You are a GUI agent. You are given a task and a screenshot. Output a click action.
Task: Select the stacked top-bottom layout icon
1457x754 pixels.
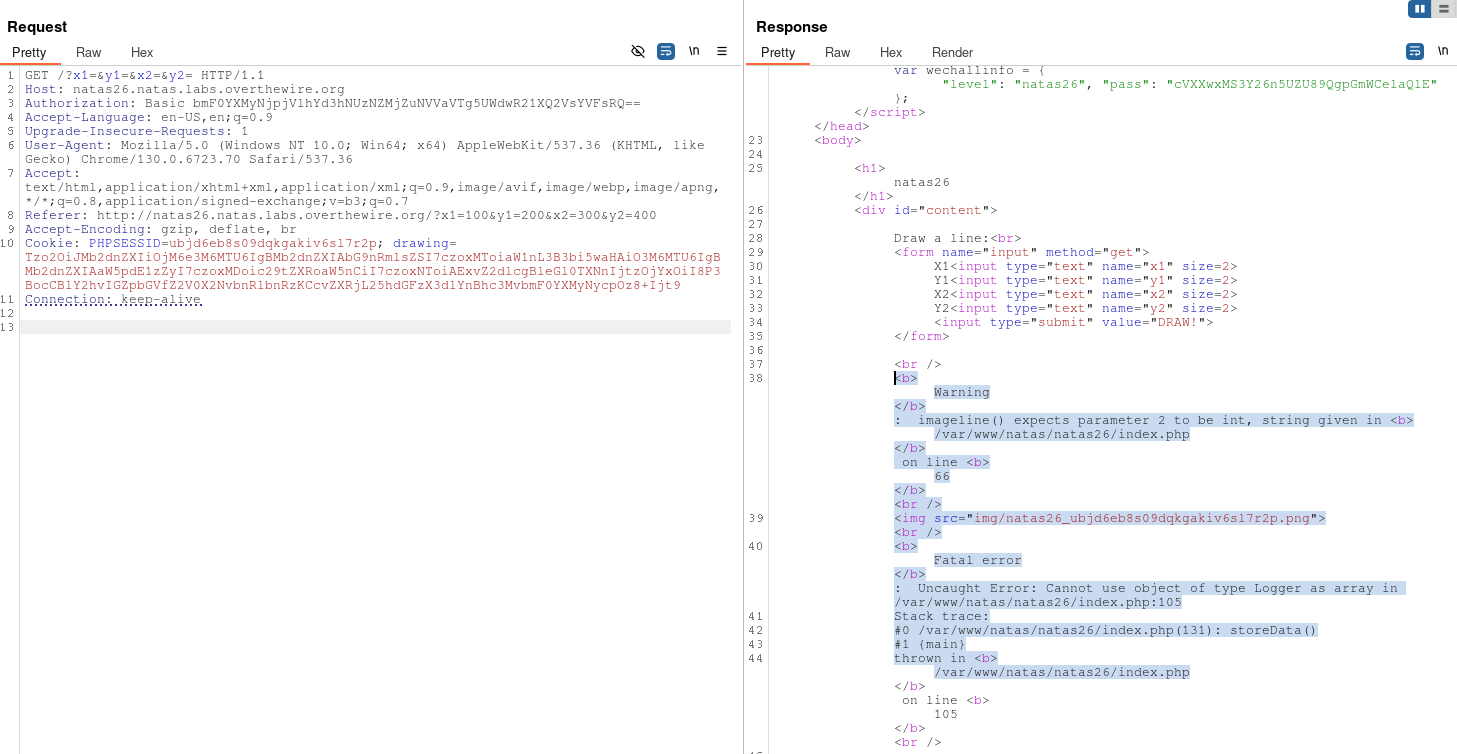[1443, 9]
